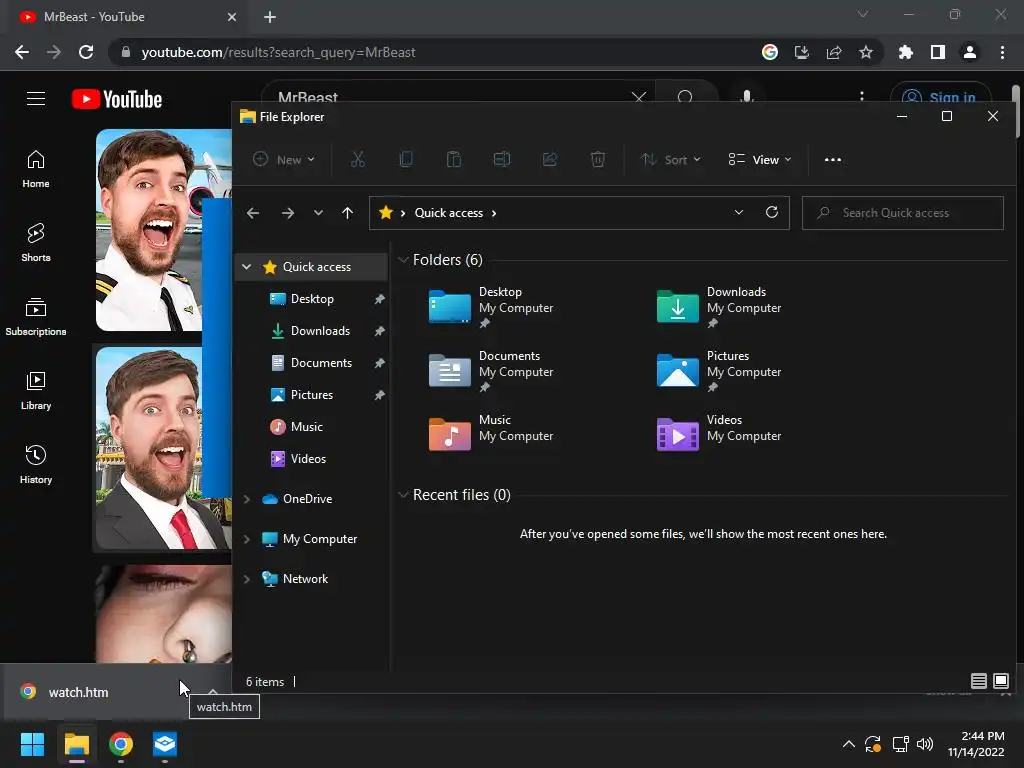Open the Pictures folder in Folders section

pyautogui.click(x=718, y=371)
